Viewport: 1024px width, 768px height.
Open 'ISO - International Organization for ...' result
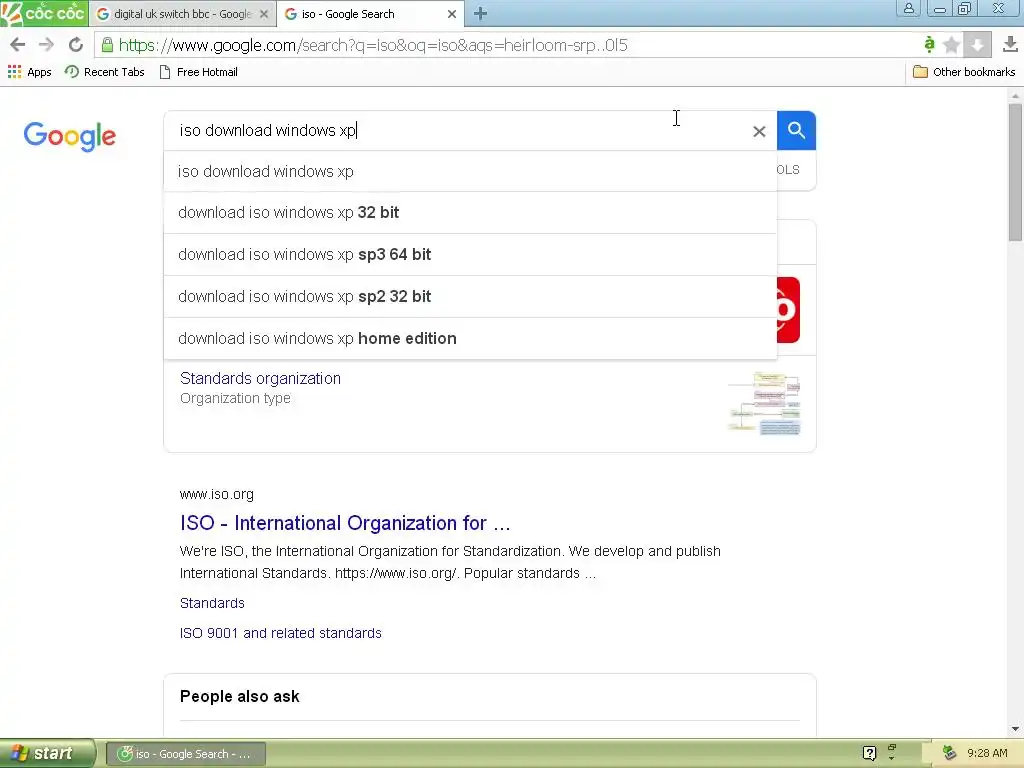pyautogui.click(x=345, y=523)
